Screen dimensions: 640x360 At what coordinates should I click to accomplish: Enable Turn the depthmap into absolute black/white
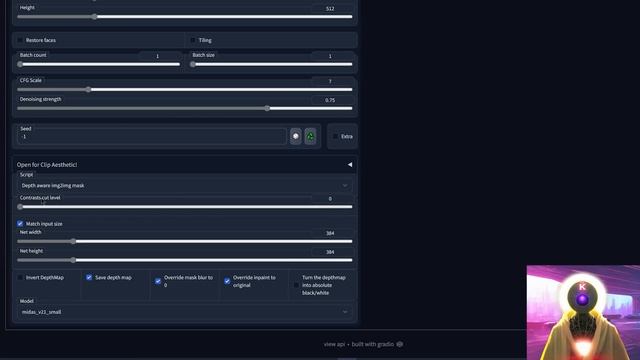point(296,285)
